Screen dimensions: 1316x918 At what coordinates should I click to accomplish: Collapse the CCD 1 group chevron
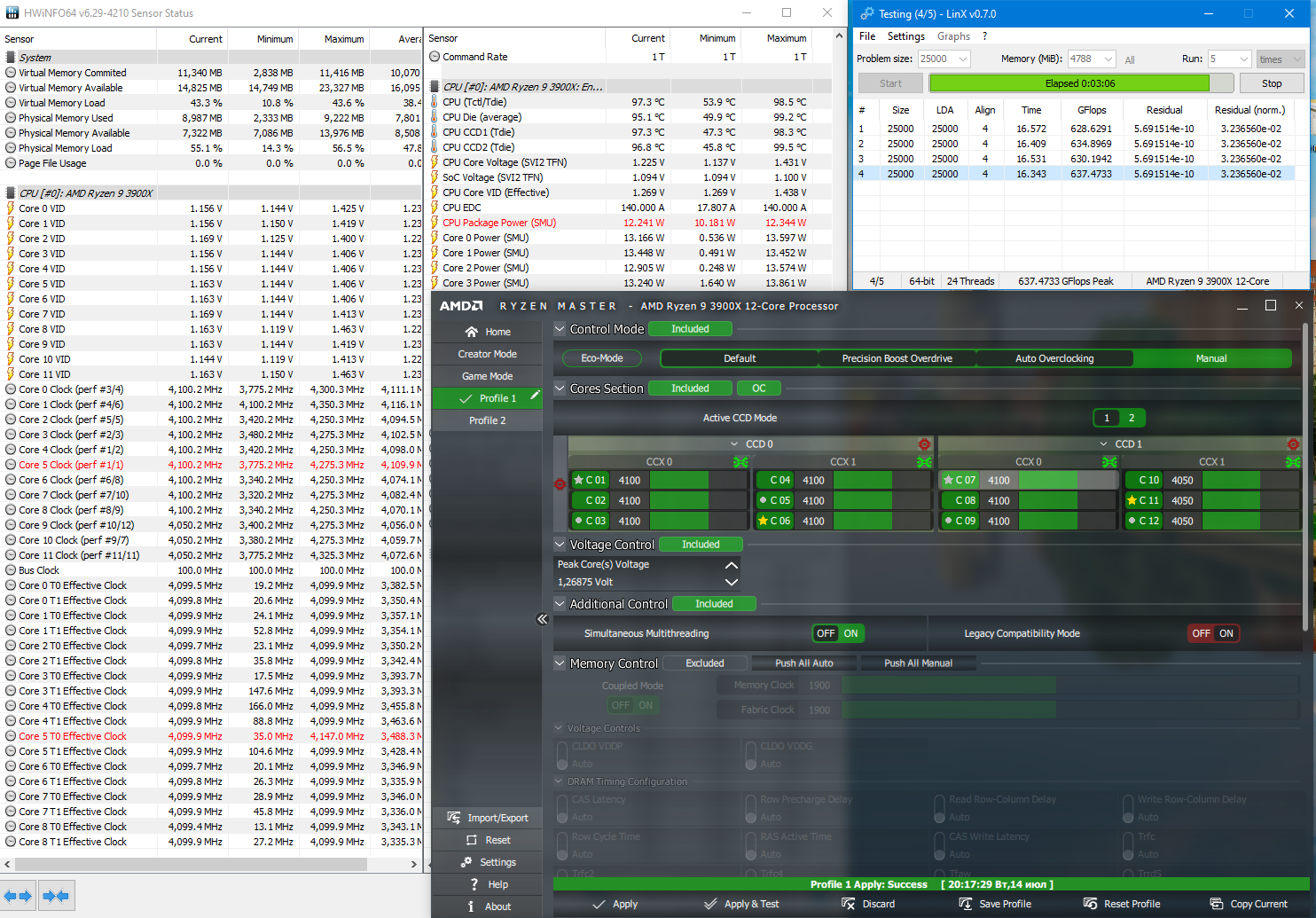tap(1103, 444)
